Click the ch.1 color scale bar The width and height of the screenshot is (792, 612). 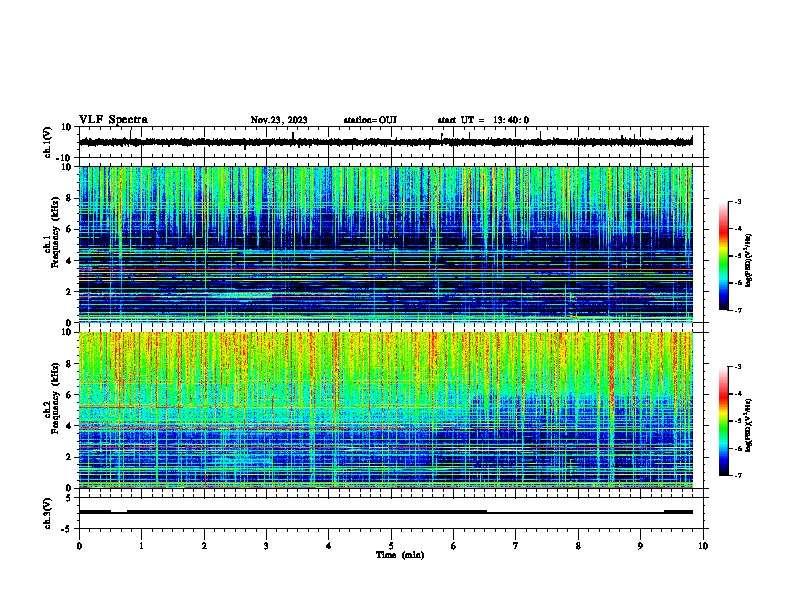click(x=724, y=256)
